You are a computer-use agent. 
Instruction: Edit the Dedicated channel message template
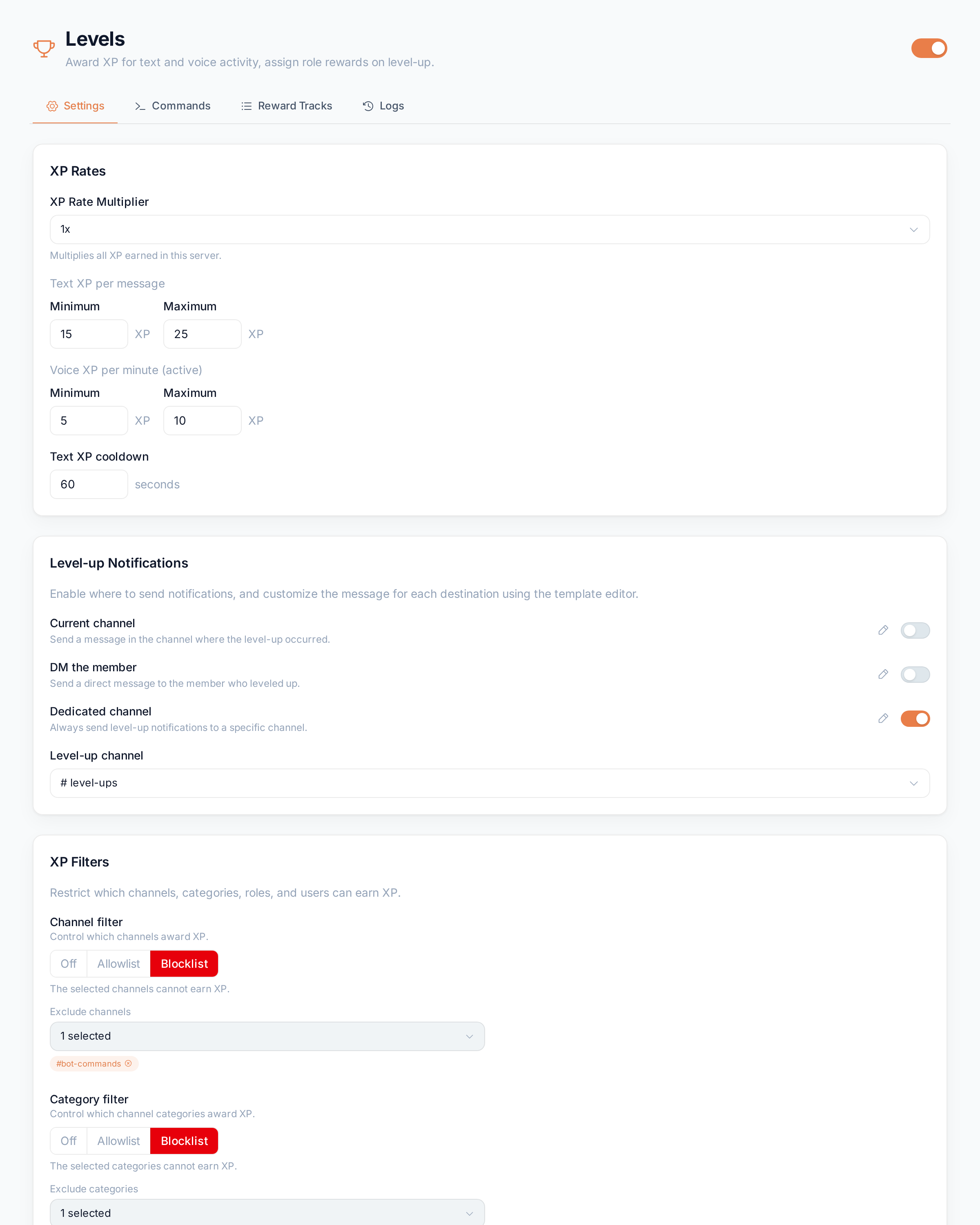883,719
